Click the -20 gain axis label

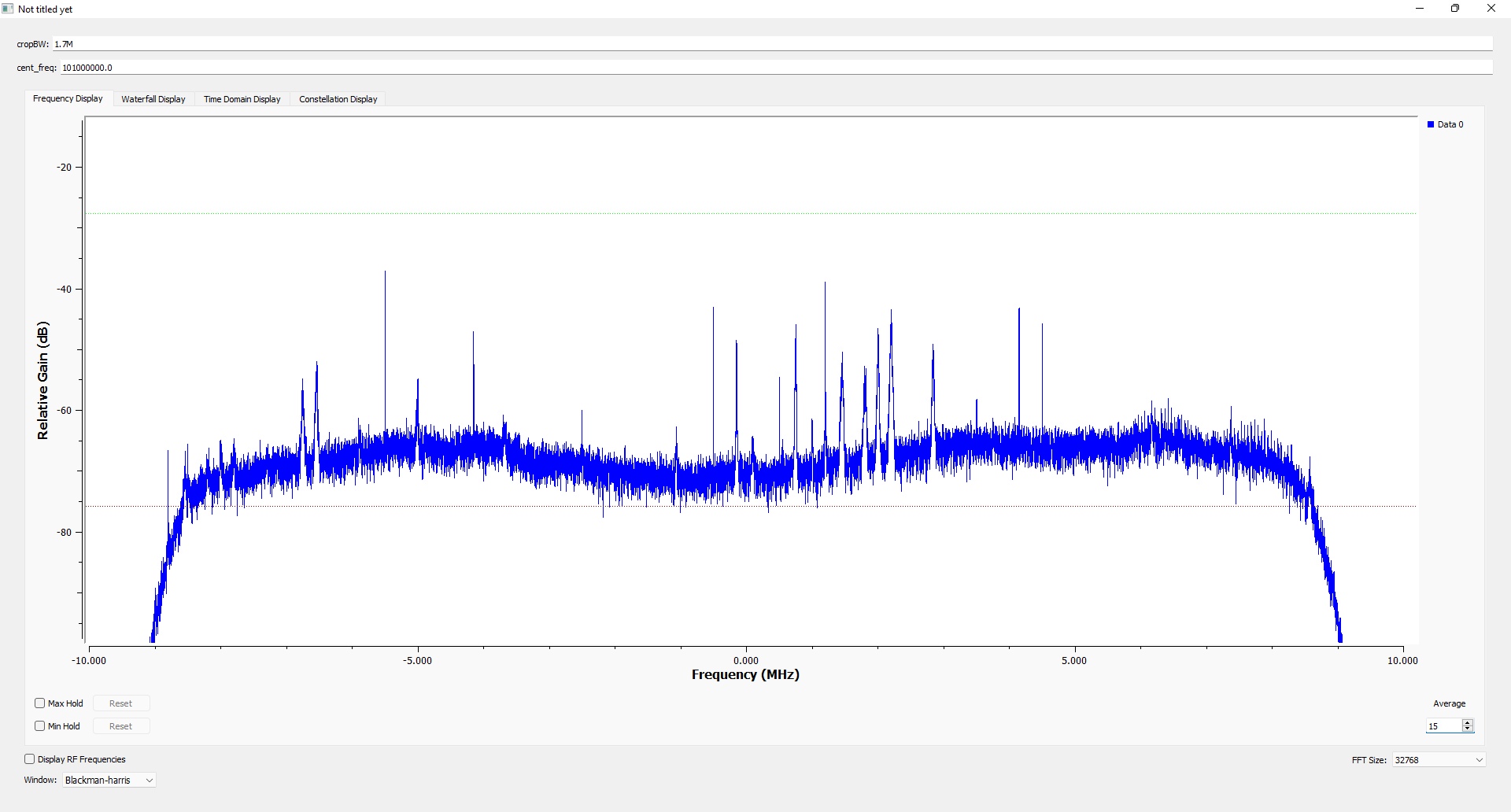click(64, 167)
